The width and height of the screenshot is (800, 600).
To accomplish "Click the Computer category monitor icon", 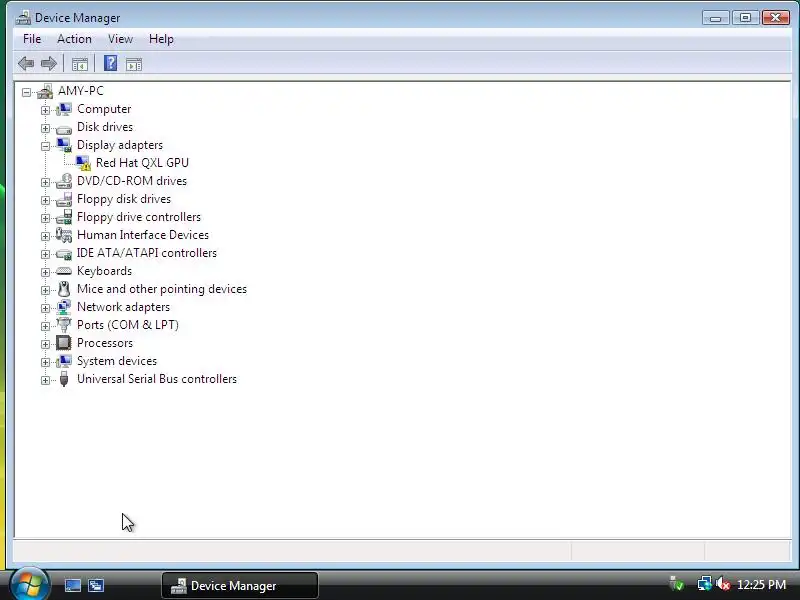I will (x=64, y=109).
